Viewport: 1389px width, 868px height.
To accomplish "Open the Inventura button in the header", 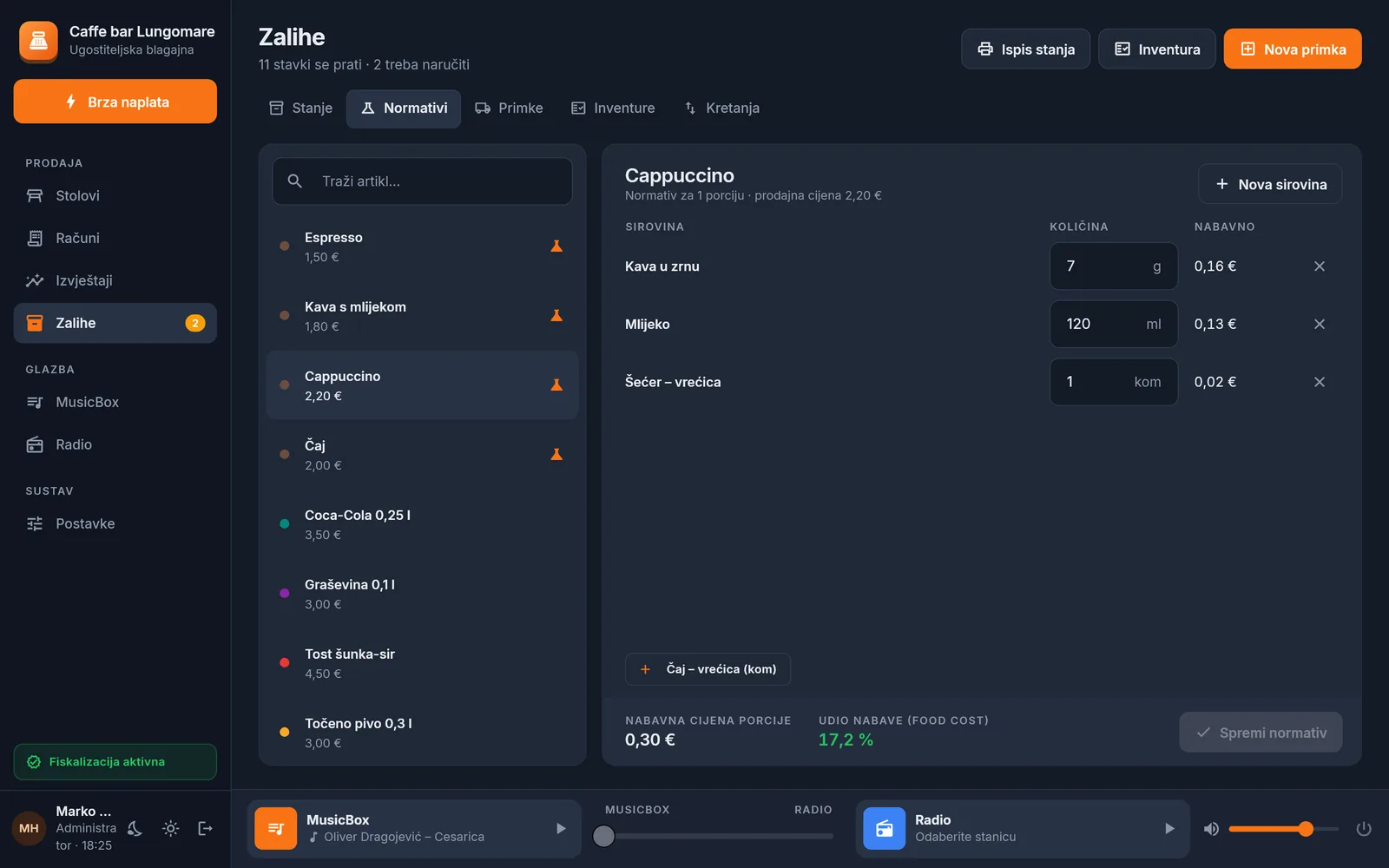I will tap(1157, 49).
